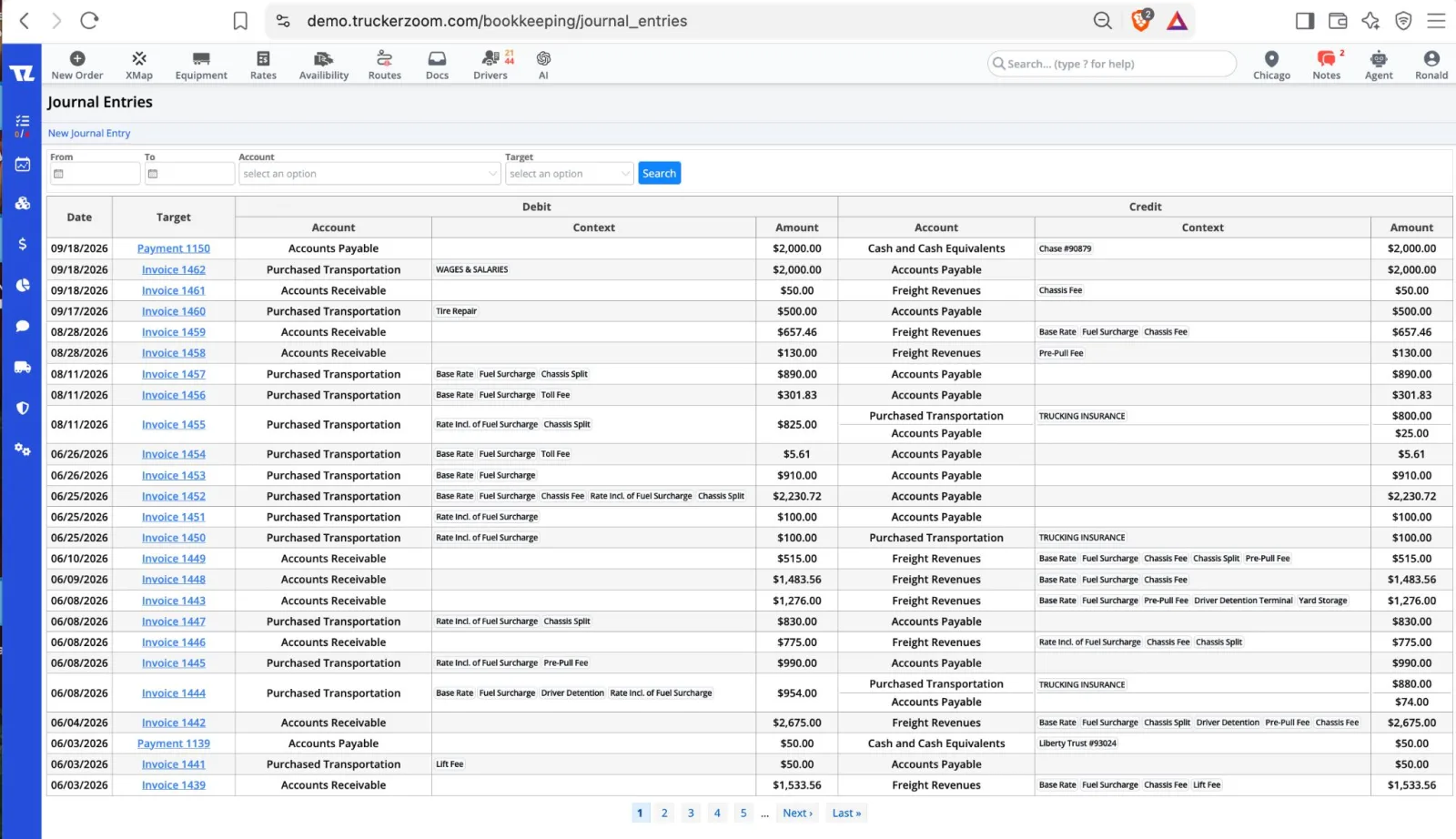Open the Availibility toolbar icon
This screenshot has height=839, width=1456.
tap(324, 65)
